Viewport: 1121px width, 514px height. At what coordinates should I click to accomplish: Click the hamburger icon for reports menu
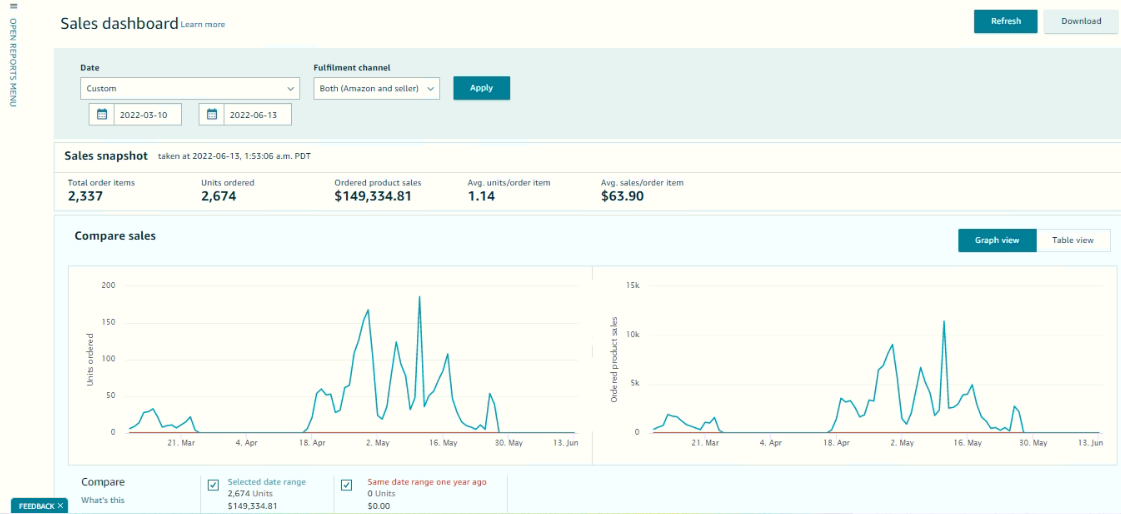(x=13, y=6)
